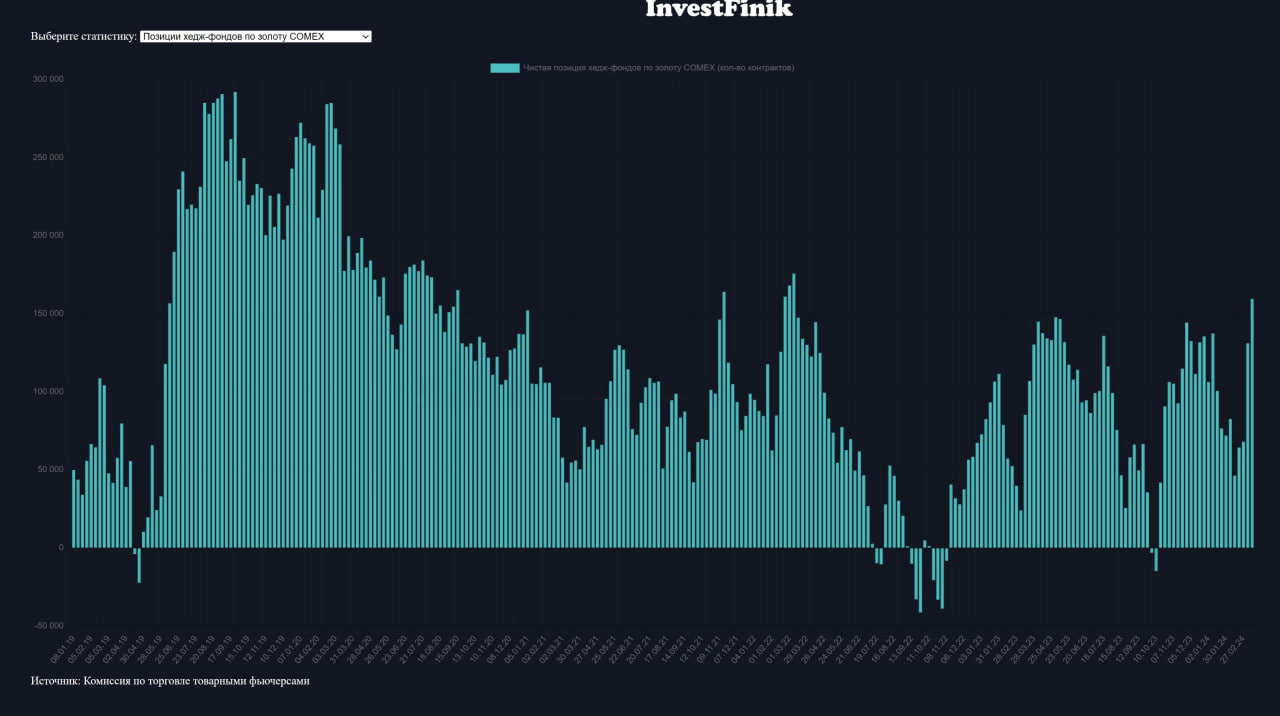Screen dimensions: 1280x716
Task: Click the first bar at the chart's left edge
Action: tap(73, 508)
